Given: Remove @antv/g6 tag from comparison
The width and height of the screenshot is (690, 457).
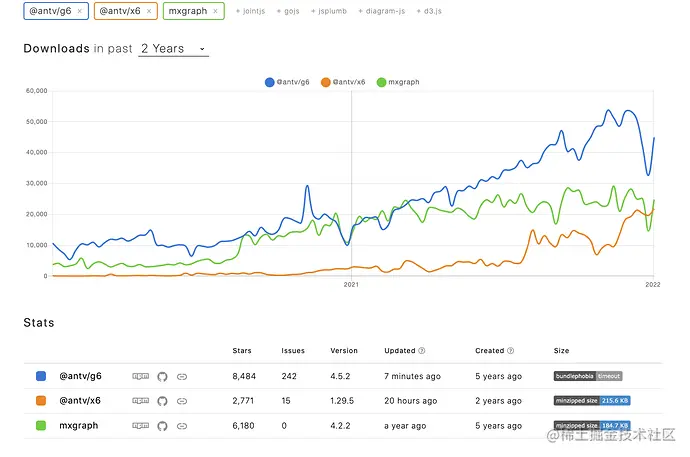Looking at the screenshot, I should (80, 11).
